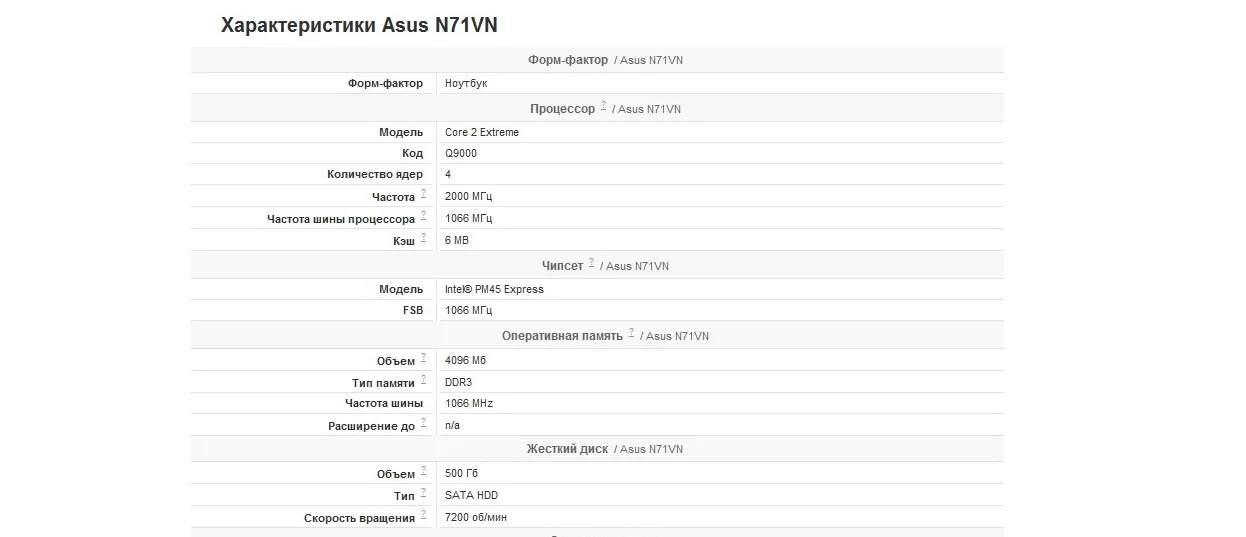Click help icon by 4096 Мб Объем label

(423, 357)
